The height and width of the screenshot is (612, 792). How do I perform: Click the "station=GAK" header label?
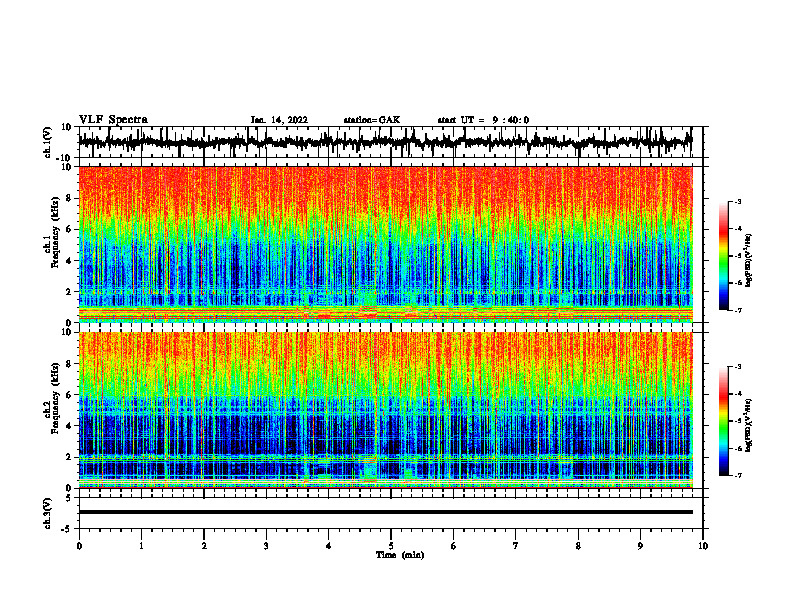coord(372,120)
